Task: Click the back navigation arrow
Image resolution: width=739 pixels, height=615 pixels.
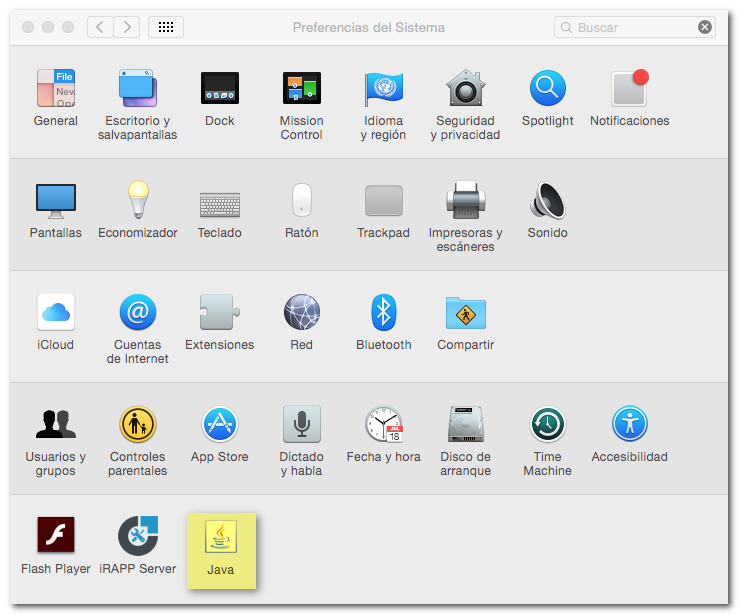Action: tap(101, 27)
